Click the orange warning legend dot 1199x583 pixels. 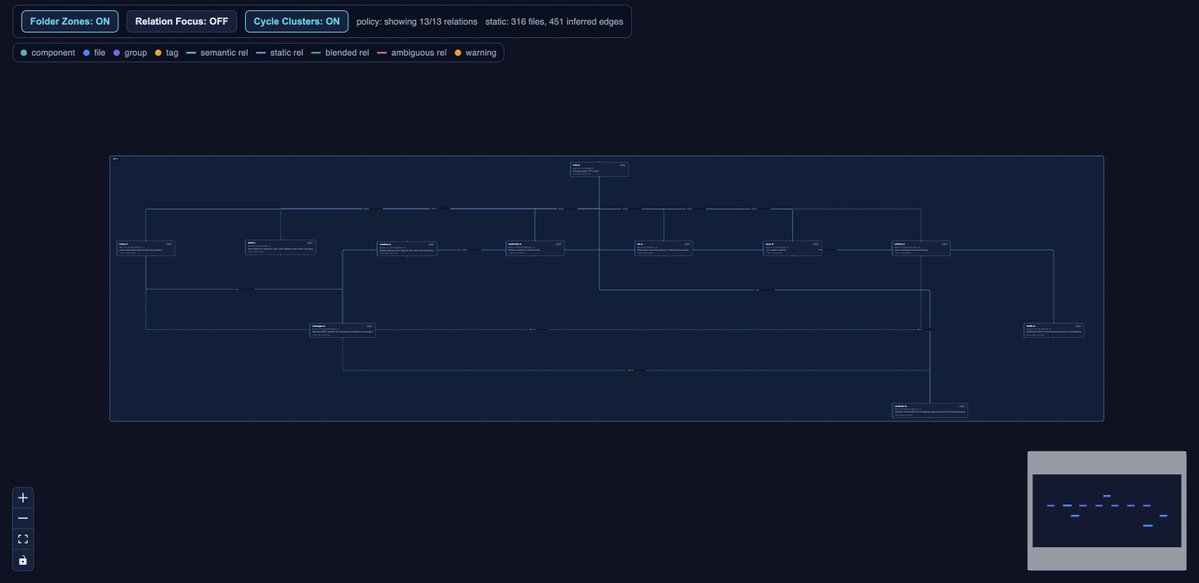click(458, 53)
